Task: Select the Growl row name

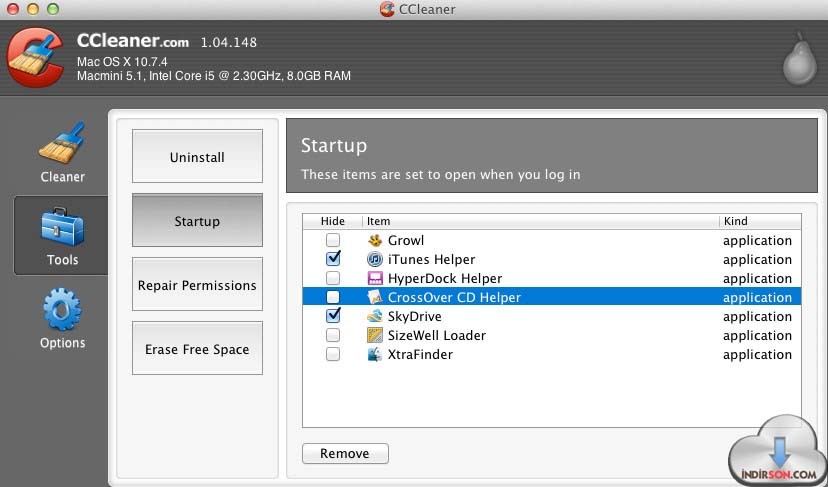Action: coord(406,241)
